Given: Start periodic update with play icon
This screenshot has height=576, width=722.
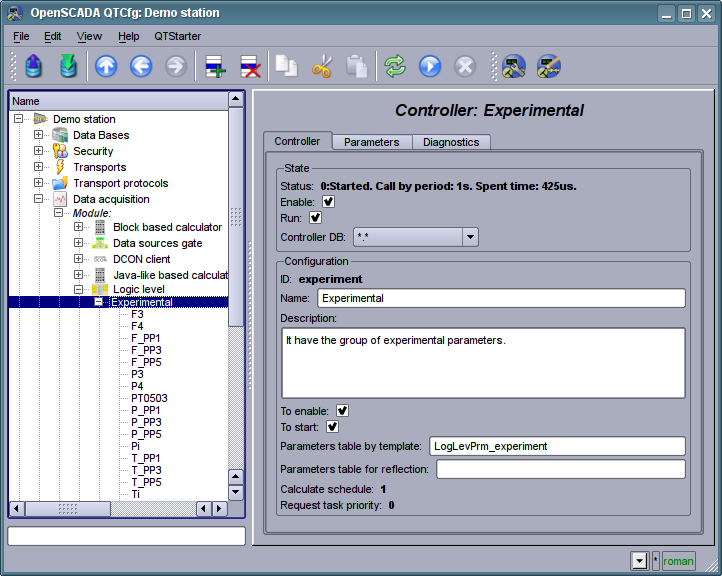Looking at the screenshot, I should pos(430,66).
